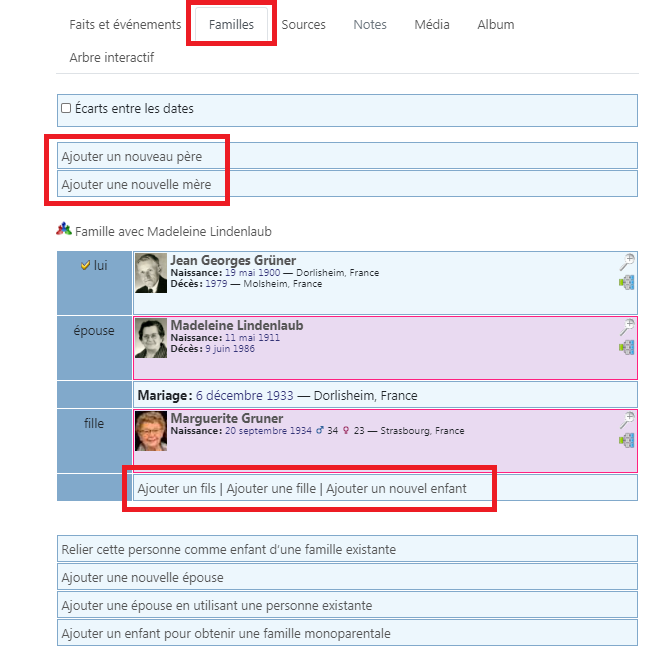Select the Album tab
Viewport: 658px width, 656px height.
point(495,24)
